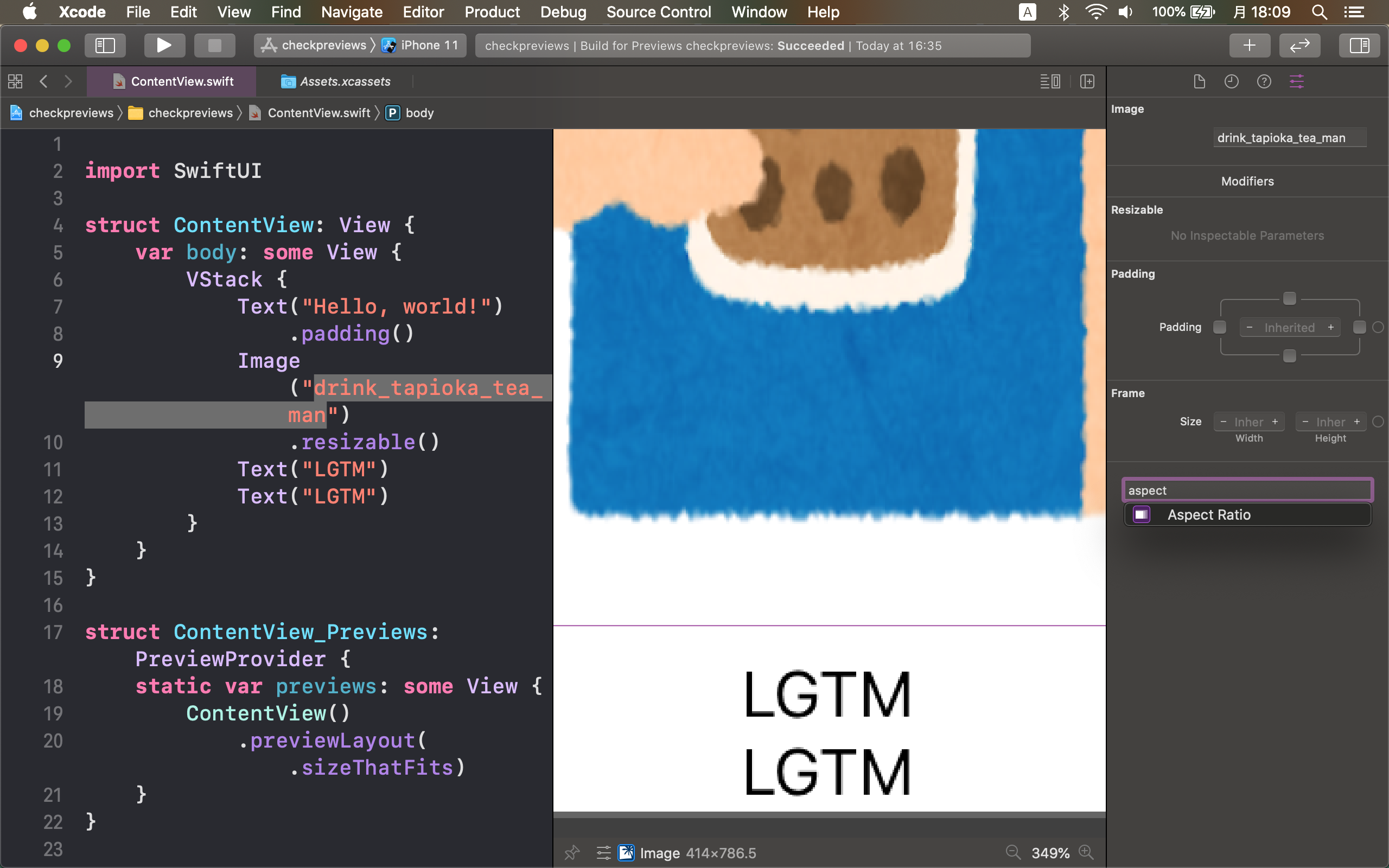The image size is (1389, 868).
Task: Pin the preview with pin icon
Action: [x=572, y=852]
